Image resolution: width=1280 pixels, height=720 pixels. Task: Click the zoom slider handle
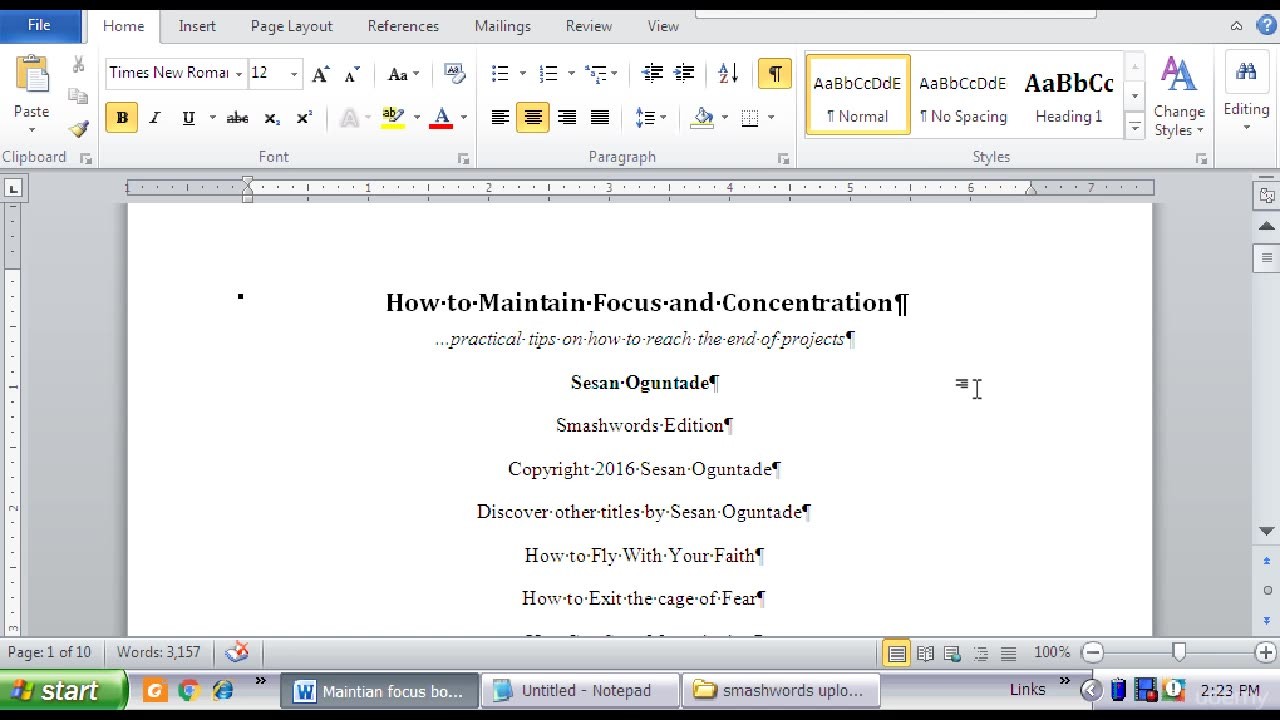tap(1179, 653)
